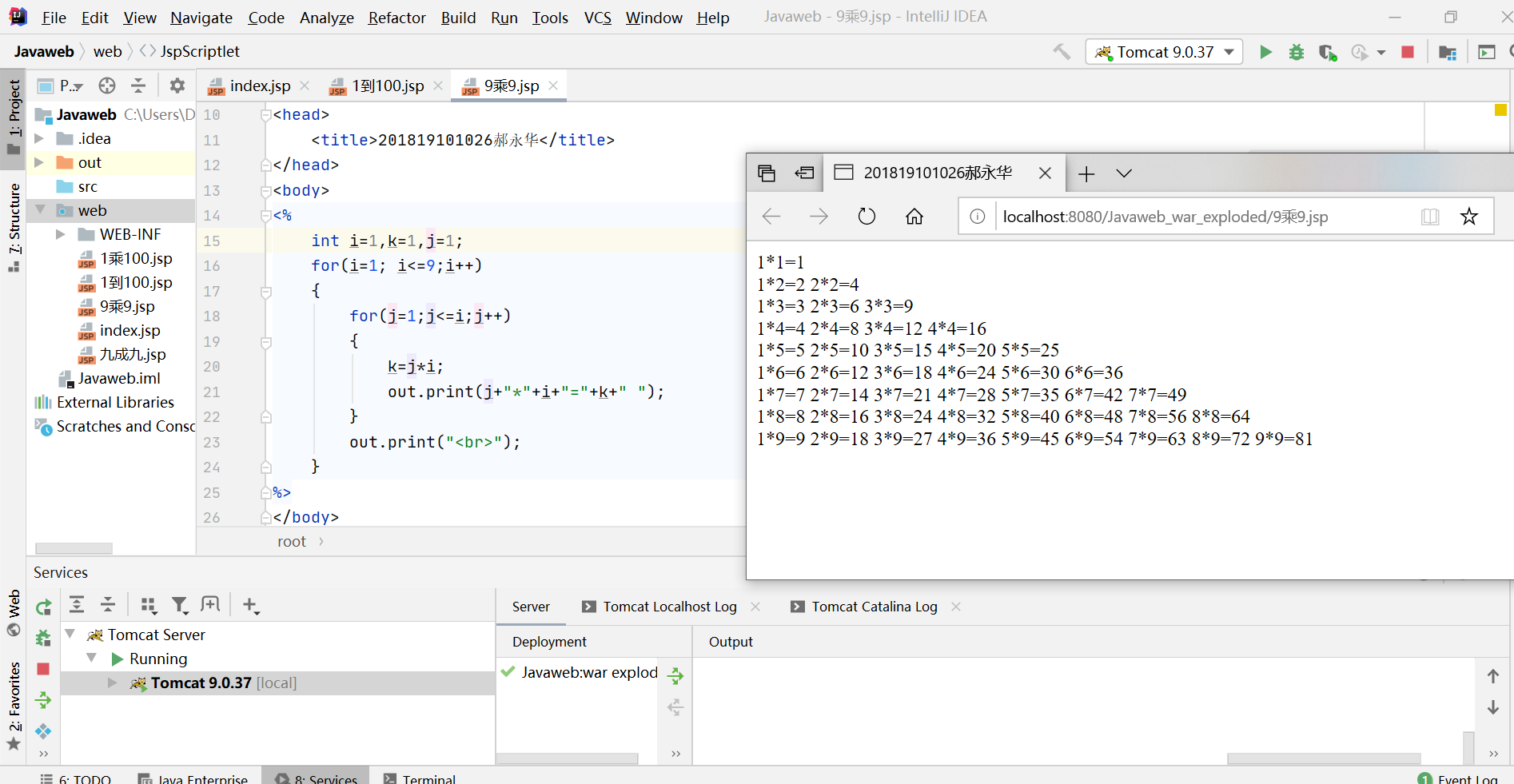Screen dimensions: 1514x784
Task: Open reading view icon in browser address bar
Action: tap(1430, 217)
